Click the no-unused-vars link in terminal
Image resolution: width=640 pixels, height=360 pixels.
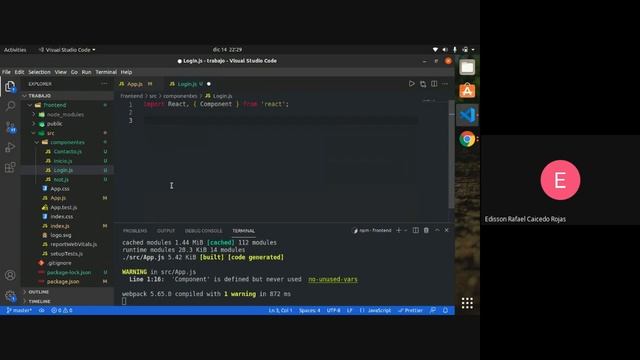pos(333,279)
